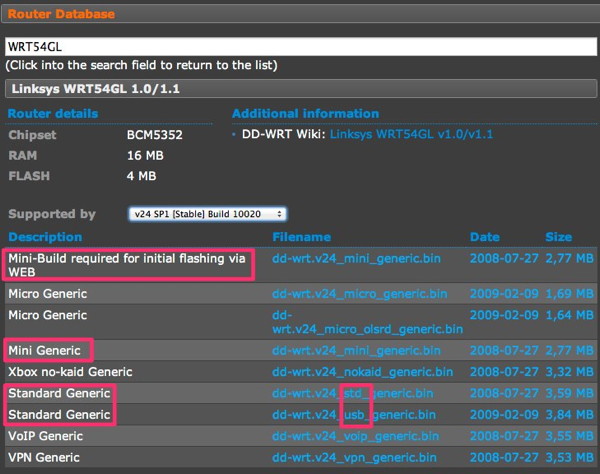Click the 1,64 MB size value
This screenshot has height=474, width=600.
[x=569, y=315]
